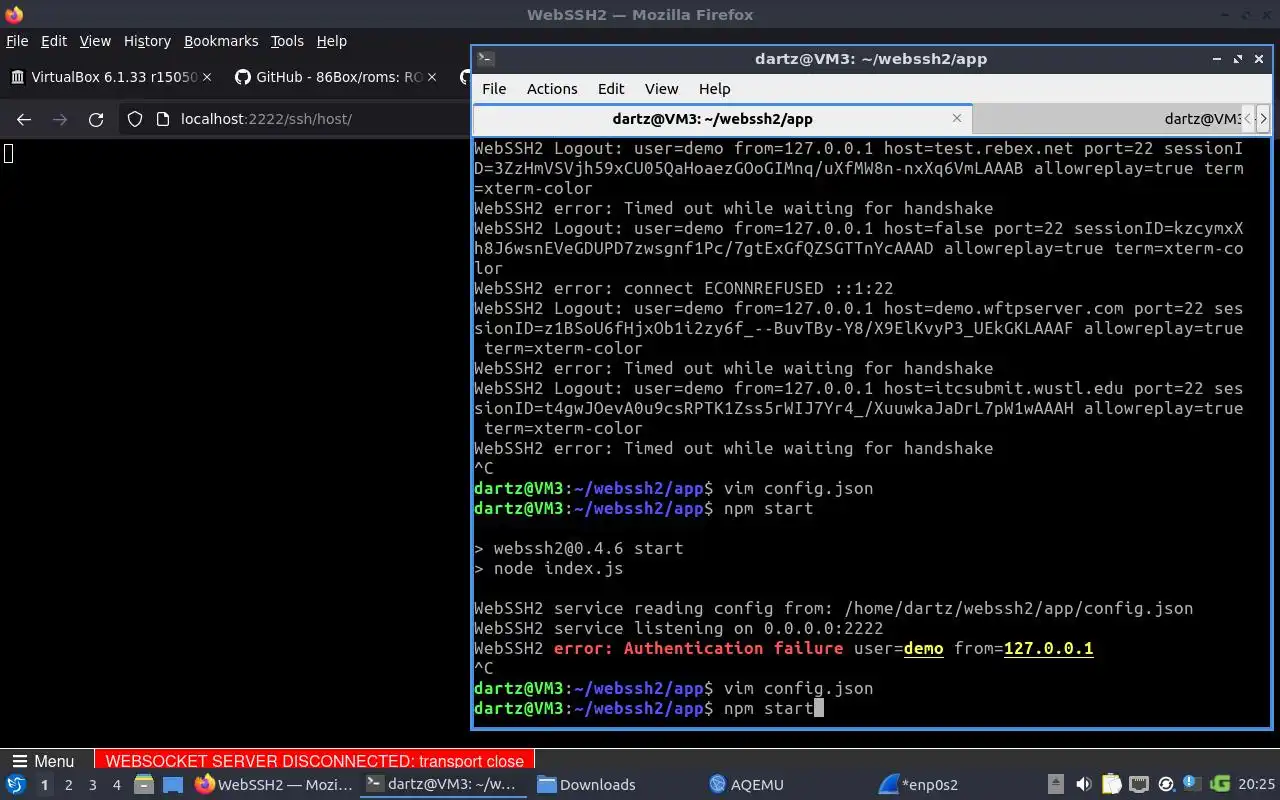Image resolution: width=1280 pixels, height=800 pixels.
Task: Open the Firefox File menu
Action: tap(17, 41)
